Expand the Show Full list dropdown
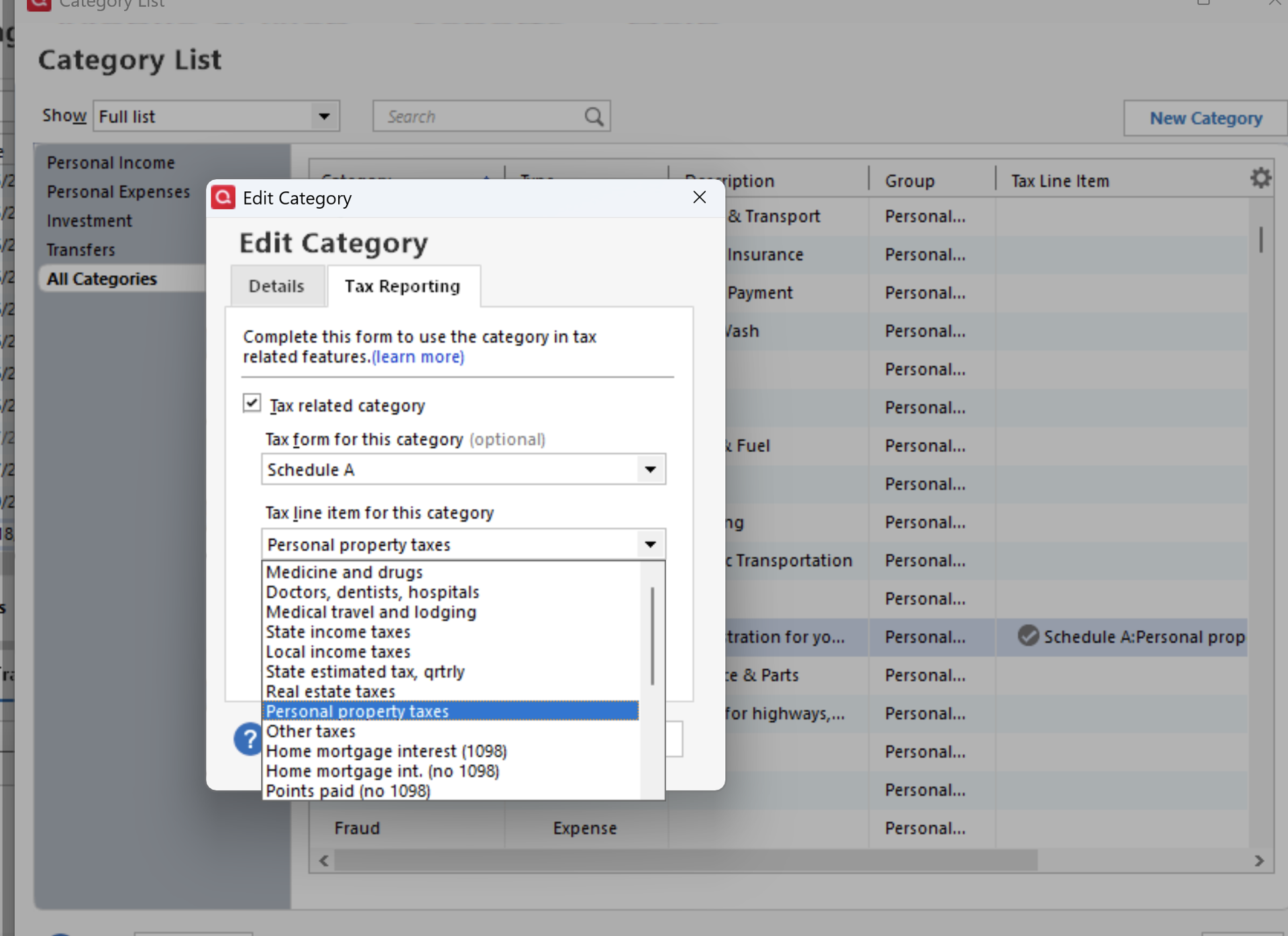This screenshot has width=1288, height=936. pos(324,117)
